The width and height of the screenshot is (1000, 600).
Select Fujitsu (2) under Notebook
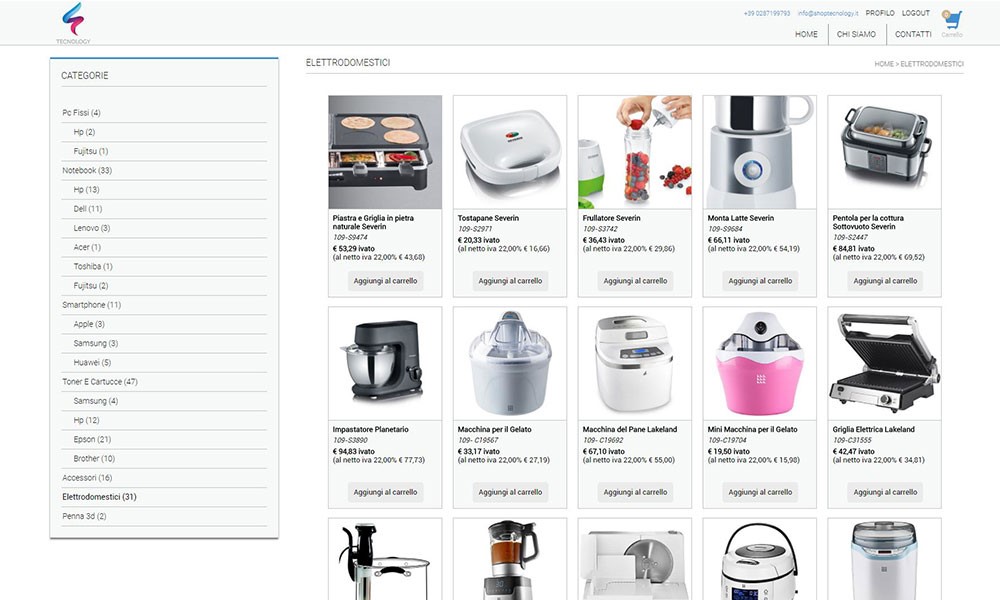91,285
